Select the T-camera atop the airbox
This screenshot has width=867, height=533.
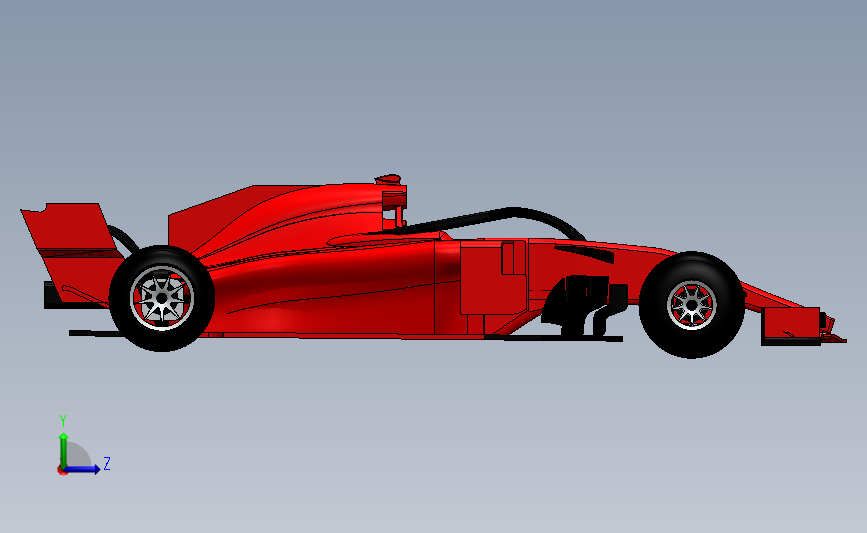pyautogui.click(x=389, y=179)
